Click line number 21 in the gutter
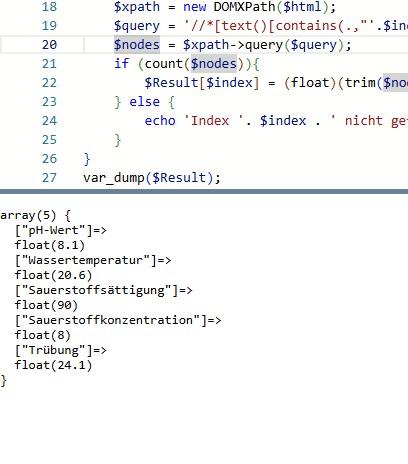Image resolution: width=408 pixels, height=464 pixels. click(49, 64)
